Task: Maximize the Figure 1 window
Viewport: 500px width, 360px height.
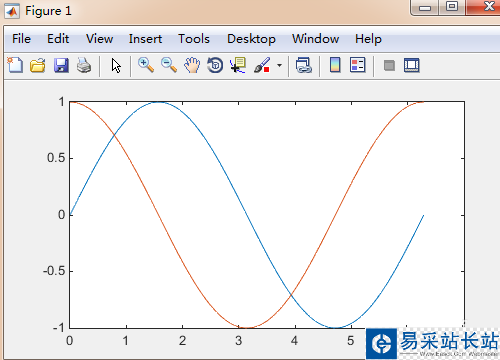Action: pos(452,7)
